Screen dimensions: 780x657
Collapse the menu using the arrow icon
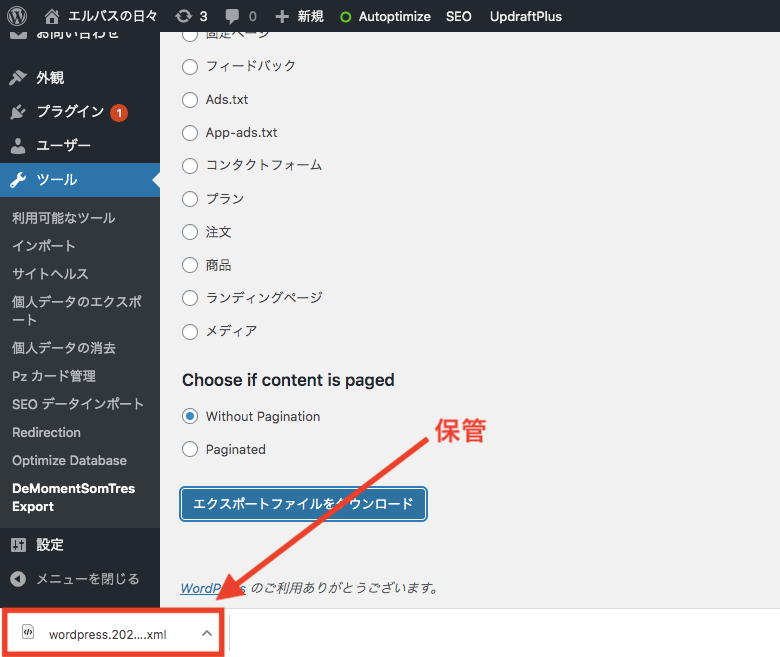[18, 579]
